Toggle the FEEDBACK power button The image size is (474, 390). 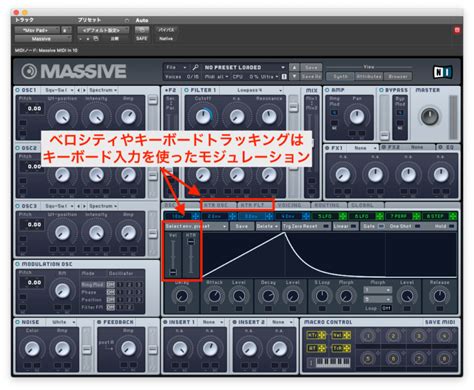pyautogui.click(x=99, y=322)
